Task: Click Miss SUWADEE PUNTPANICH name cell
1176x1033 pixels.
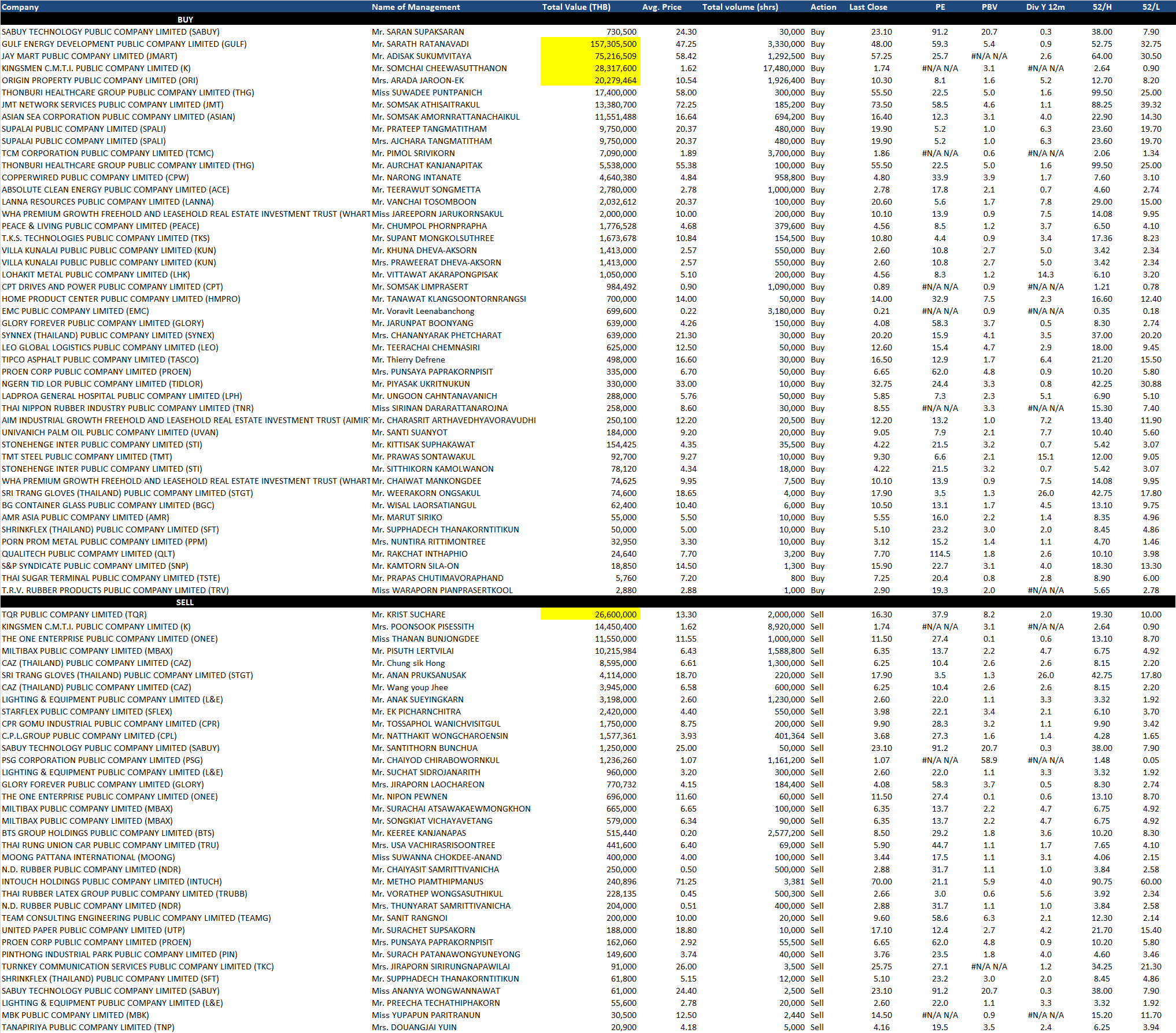Action: tap(427, 92)
